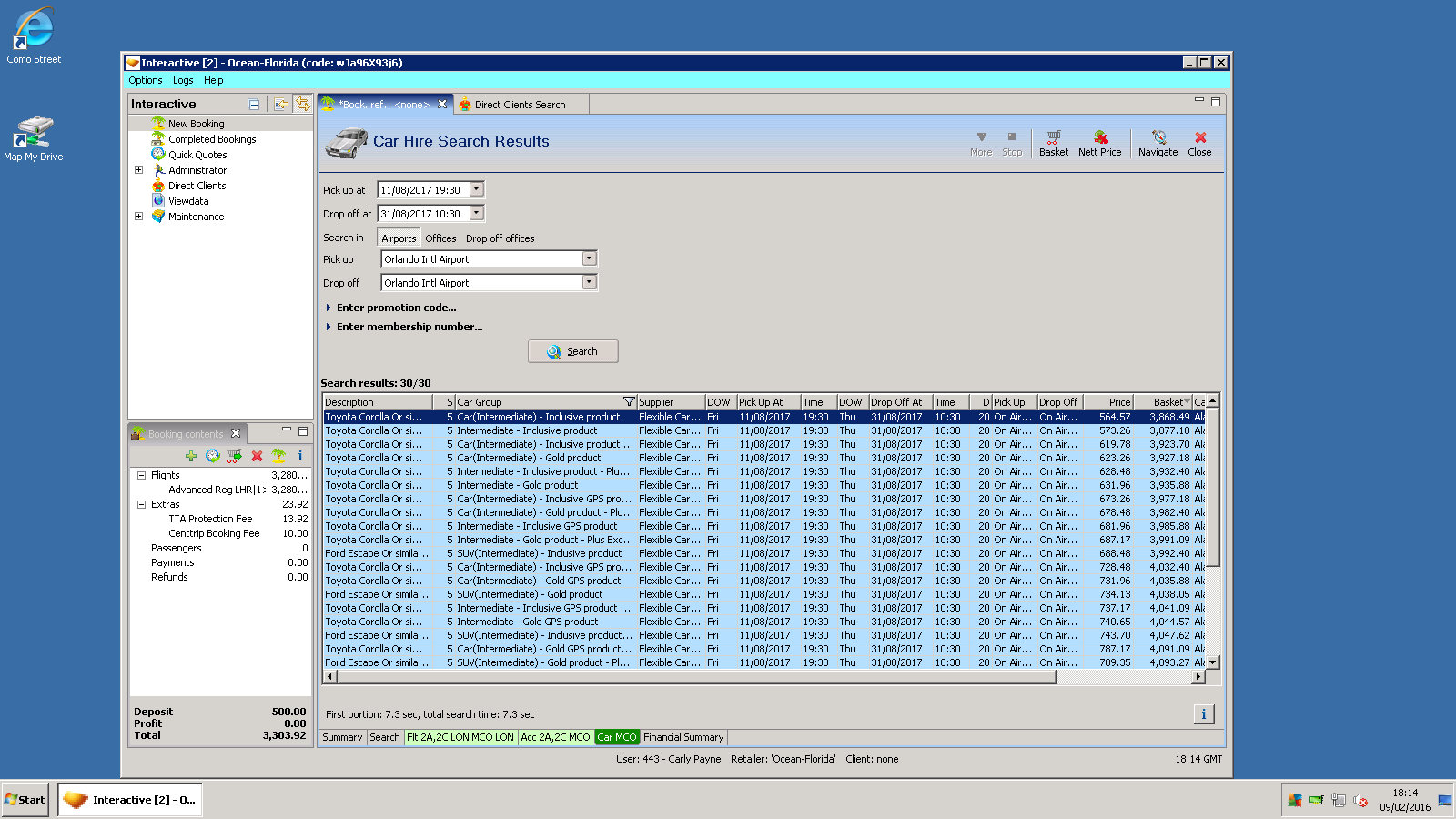1456x819 pixels.
Task: Click the green plus icon in Booking contents
Action: pyautogui.click(x=190, y=456)
